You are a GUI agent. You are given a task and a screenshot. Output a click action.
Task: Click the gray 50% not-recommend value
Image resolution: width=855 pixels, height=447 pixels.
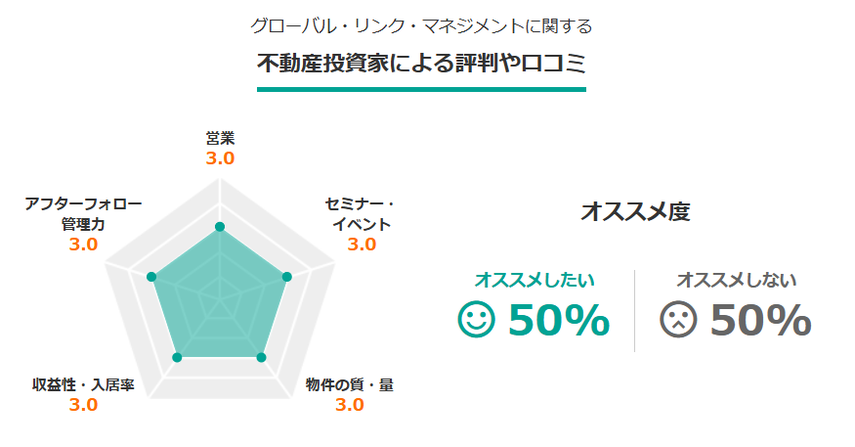tap(761, 320)
